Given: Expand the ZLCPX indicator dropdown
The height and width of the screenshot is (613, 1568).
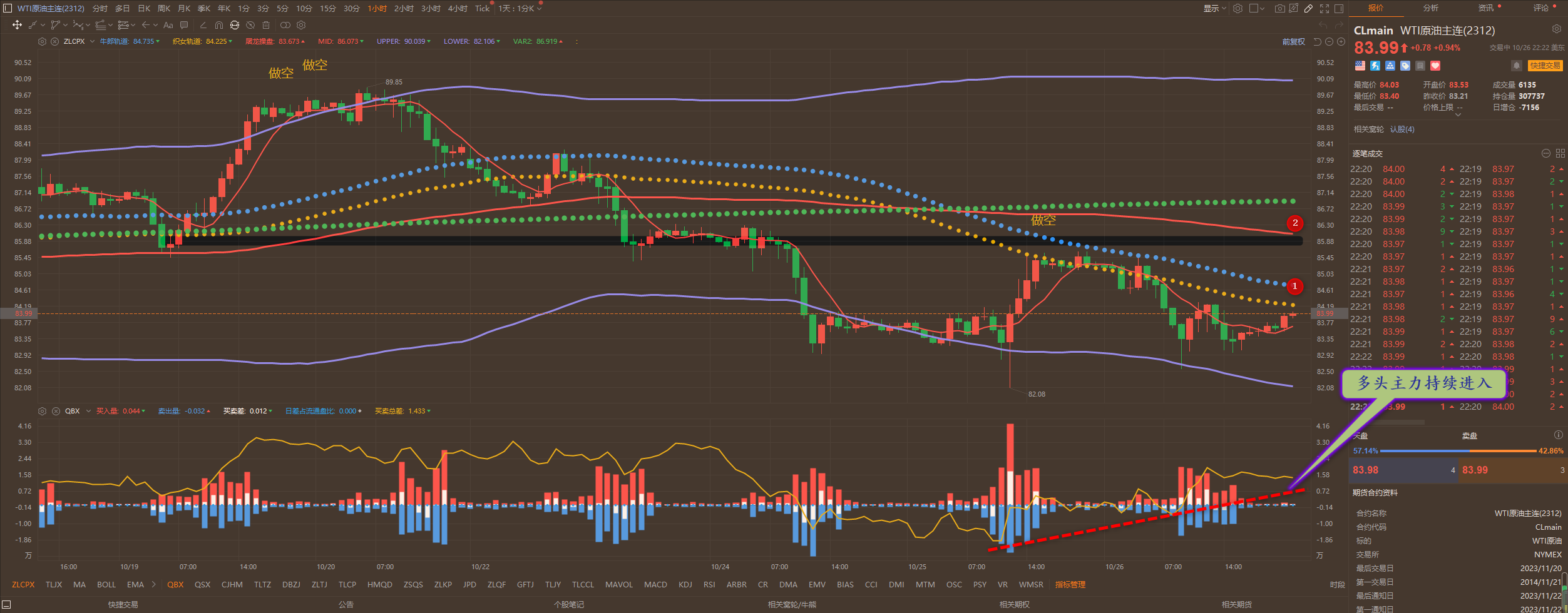Looking at the screenshot, I should (x=92, y=41).
